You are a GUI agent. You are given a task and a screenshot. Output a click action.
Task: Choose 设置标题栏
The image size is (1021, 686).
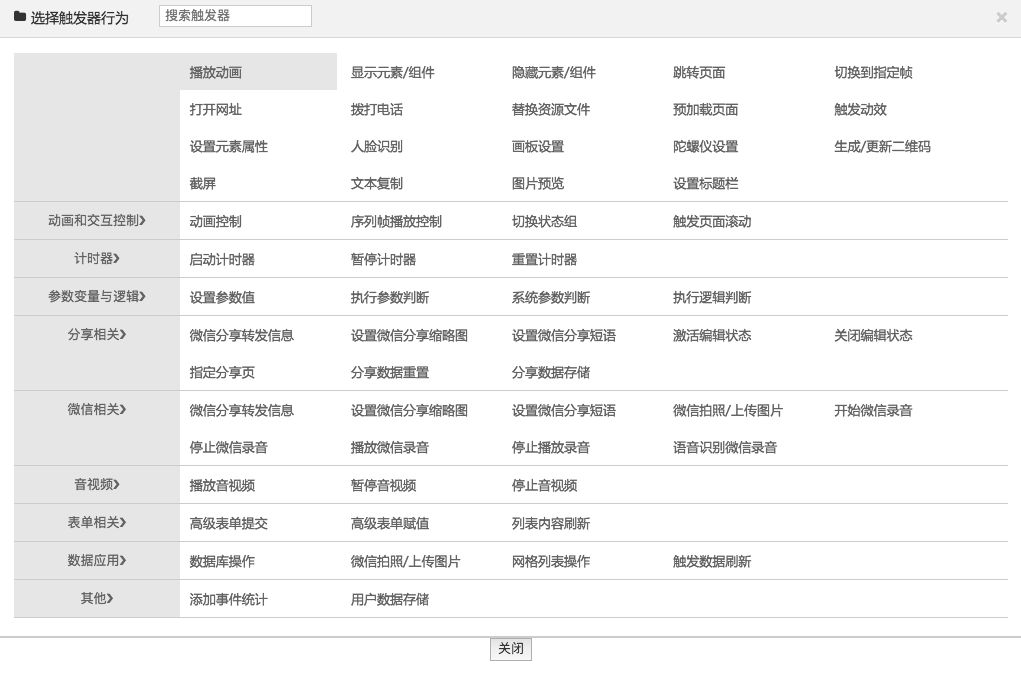coord(705,184)
